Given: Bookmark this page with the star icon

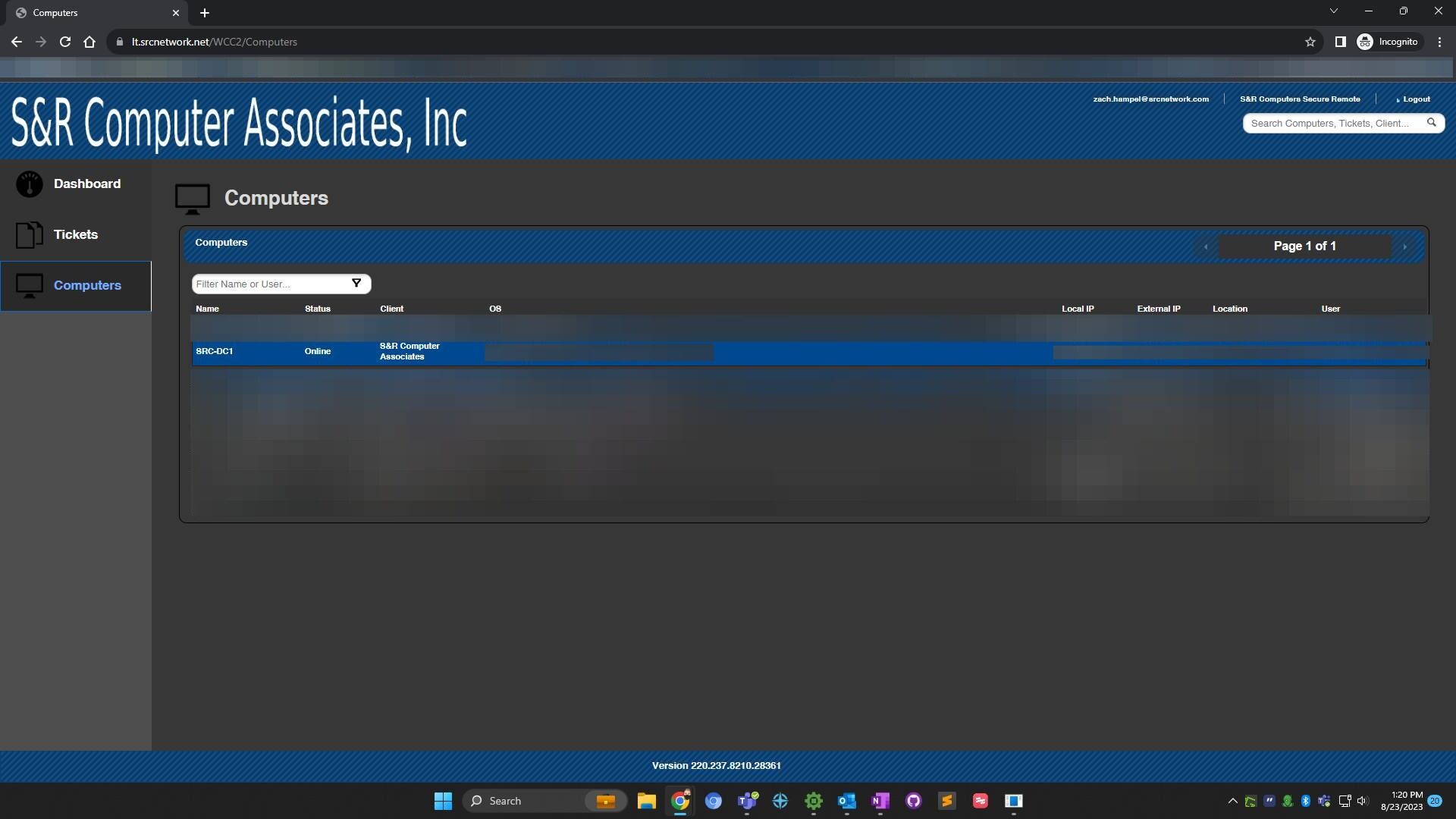Looking at the screenshot, I should tap(1310, 42).
